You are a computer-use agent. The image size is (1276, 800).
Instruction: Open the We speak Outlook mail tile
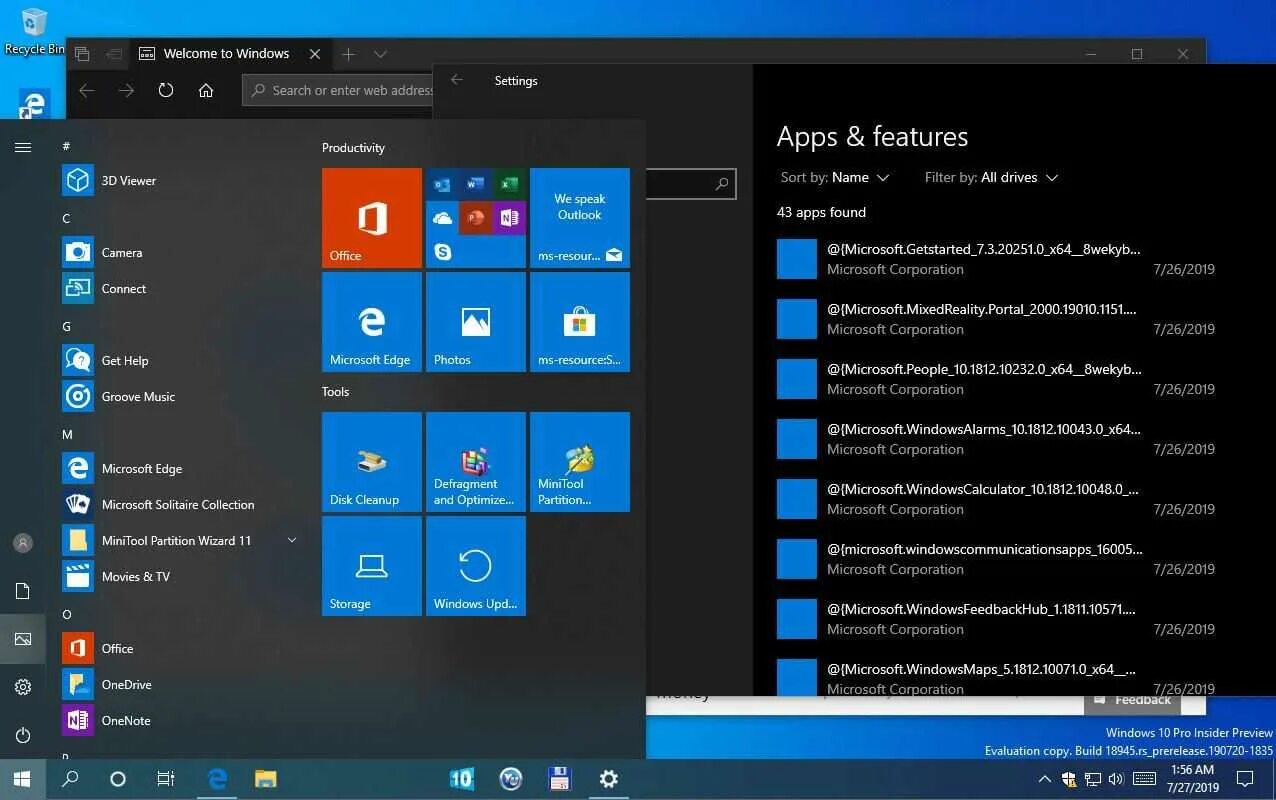(x=580, y=218)
